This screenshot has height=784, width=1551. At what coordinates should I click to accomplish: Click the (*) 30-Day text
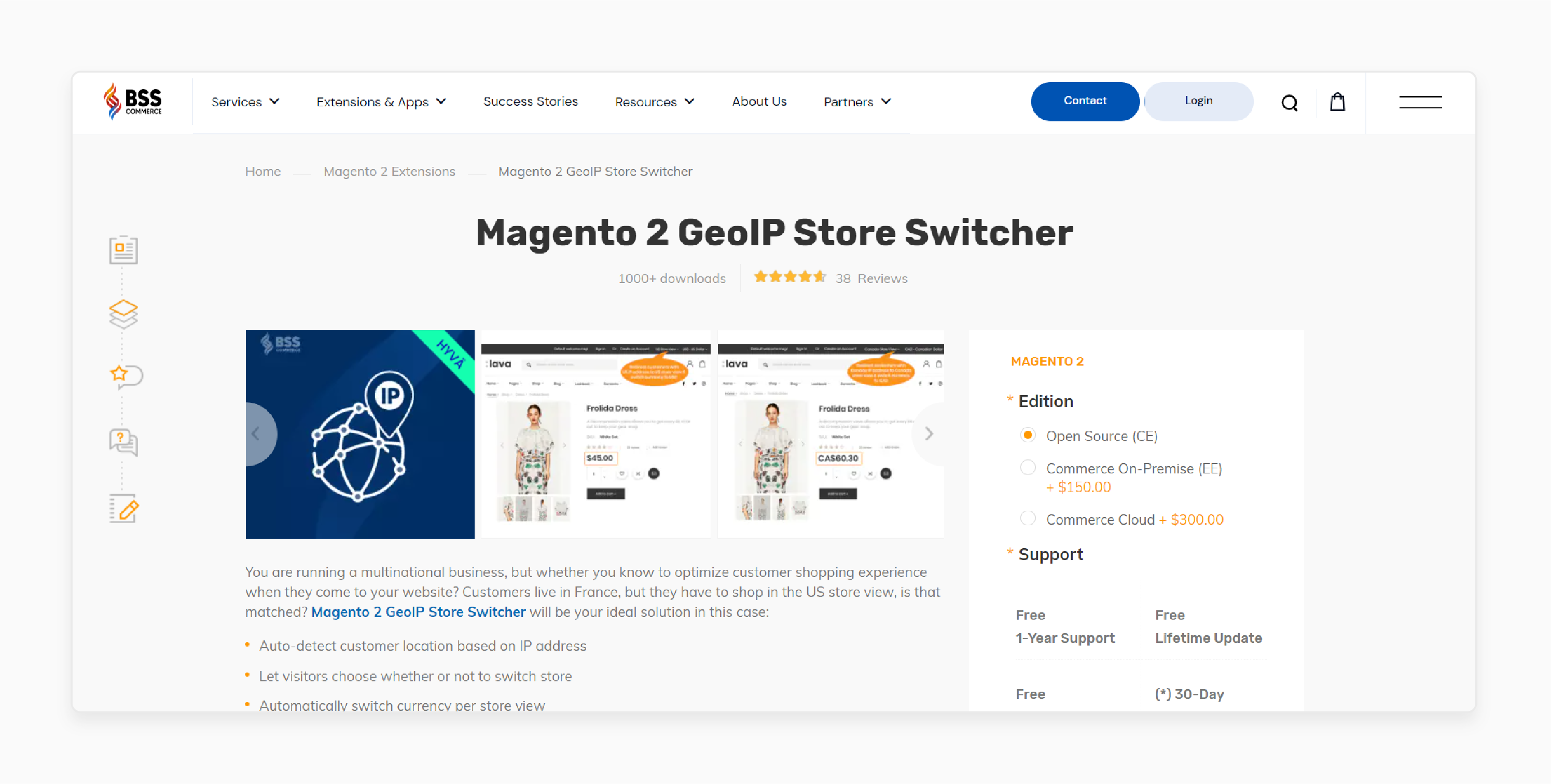(1189, 694)
